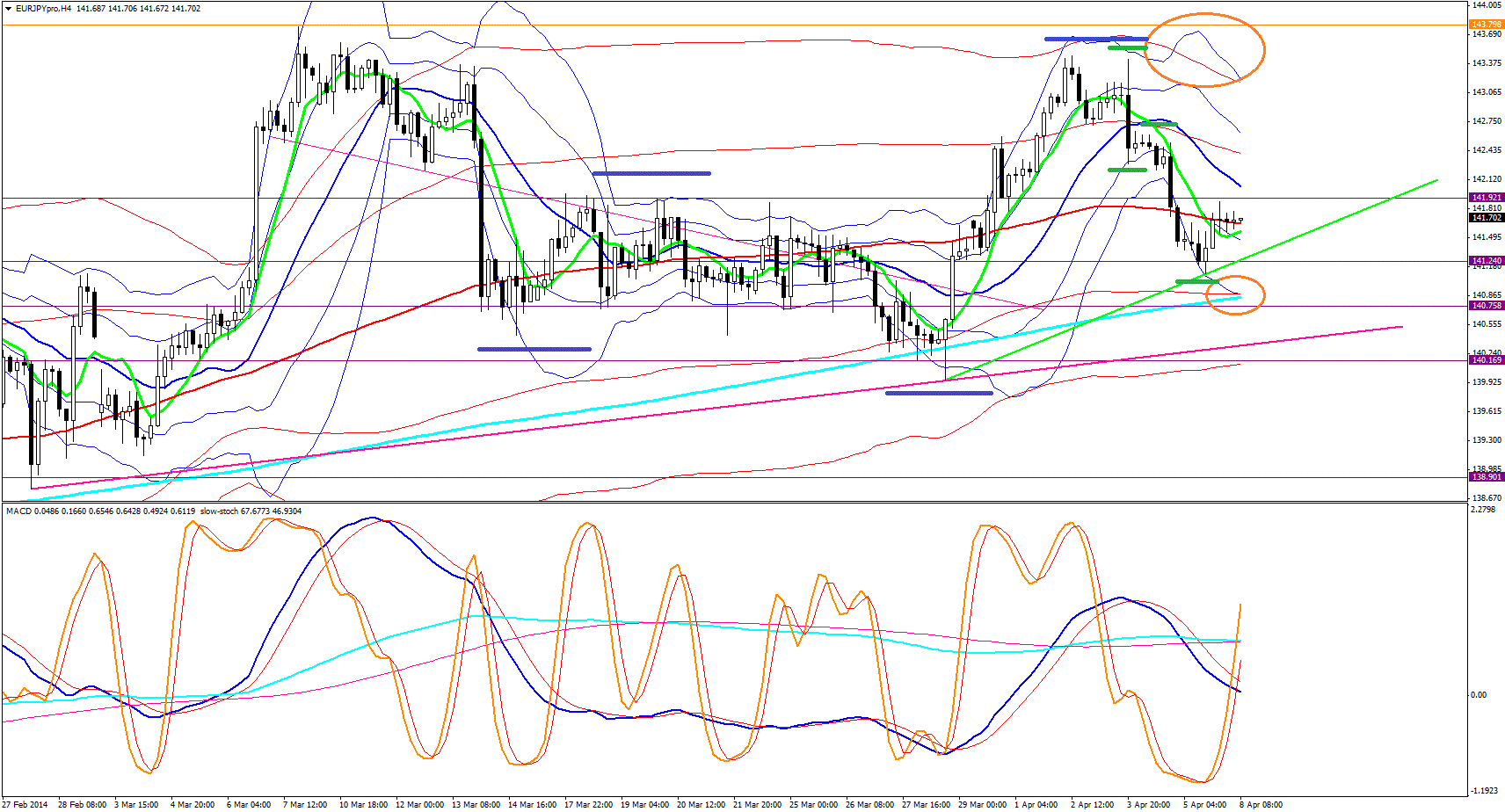Viewport: 1505px width, 812px height.
Task: Select the 138.901 price level tag
Action: pos(1486,477)
